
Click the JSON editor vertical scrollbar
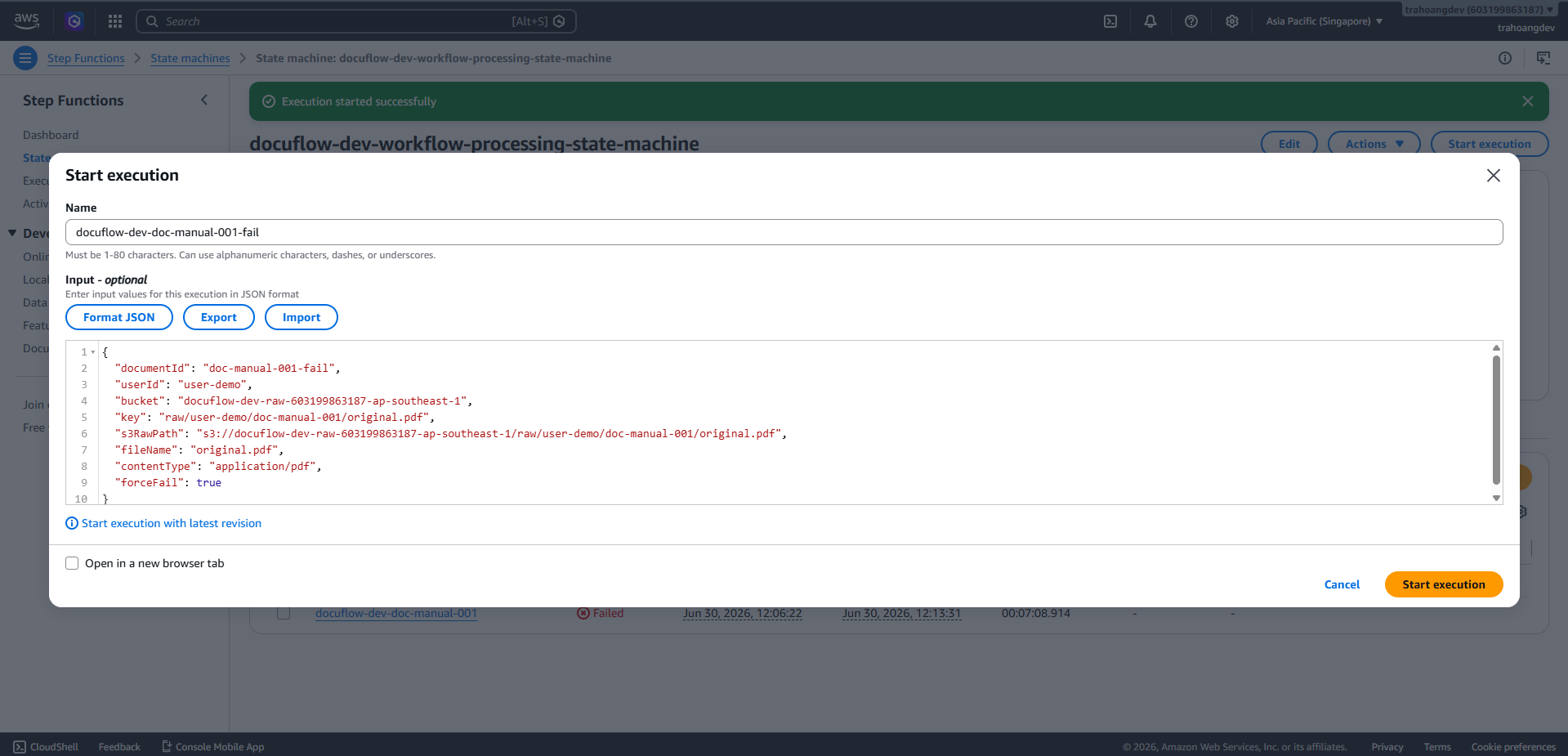[x=1497, y=419]
